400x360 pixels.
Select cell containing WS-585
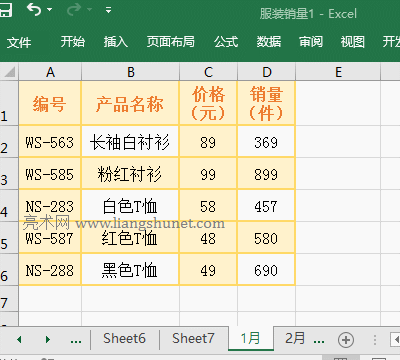(x=50, y=174)
